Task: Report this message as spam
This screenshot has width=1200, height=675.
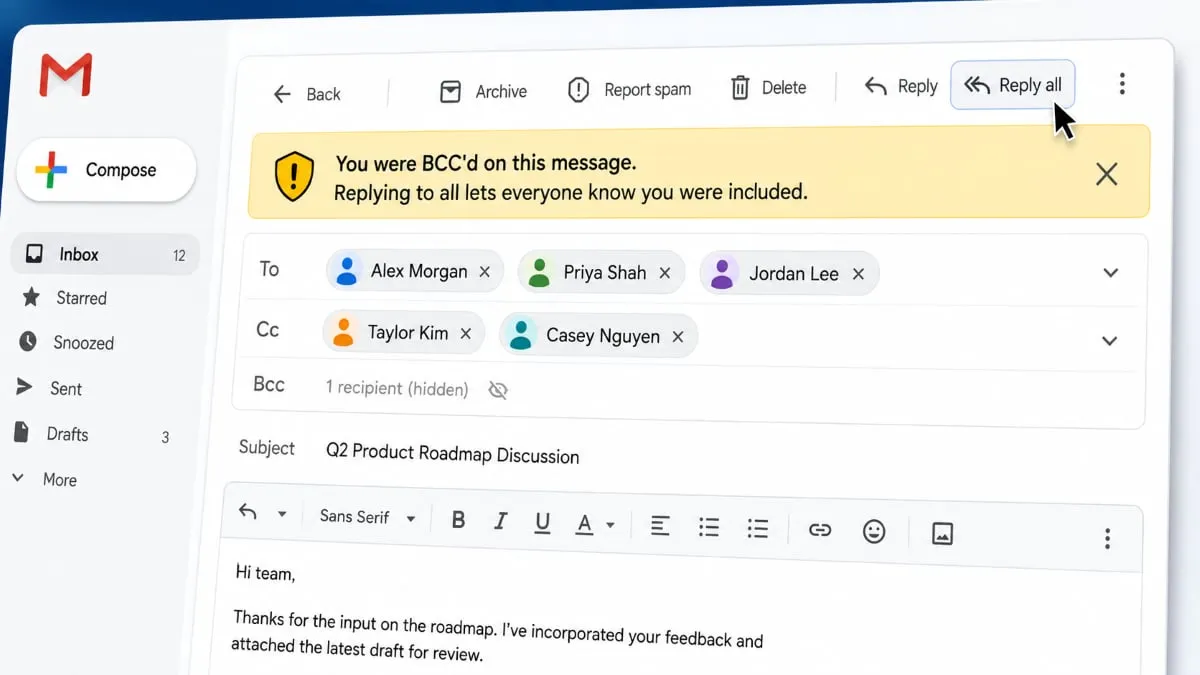Action: 629,90
